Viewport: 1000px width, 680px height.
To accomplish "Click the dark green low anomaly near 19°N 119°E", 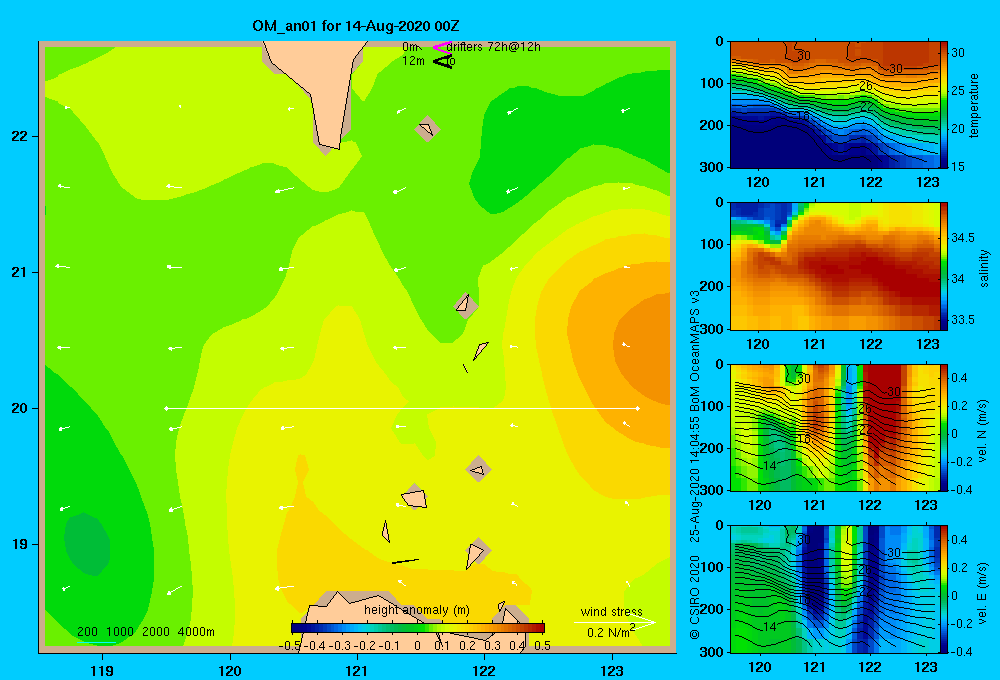I will 87,544.
